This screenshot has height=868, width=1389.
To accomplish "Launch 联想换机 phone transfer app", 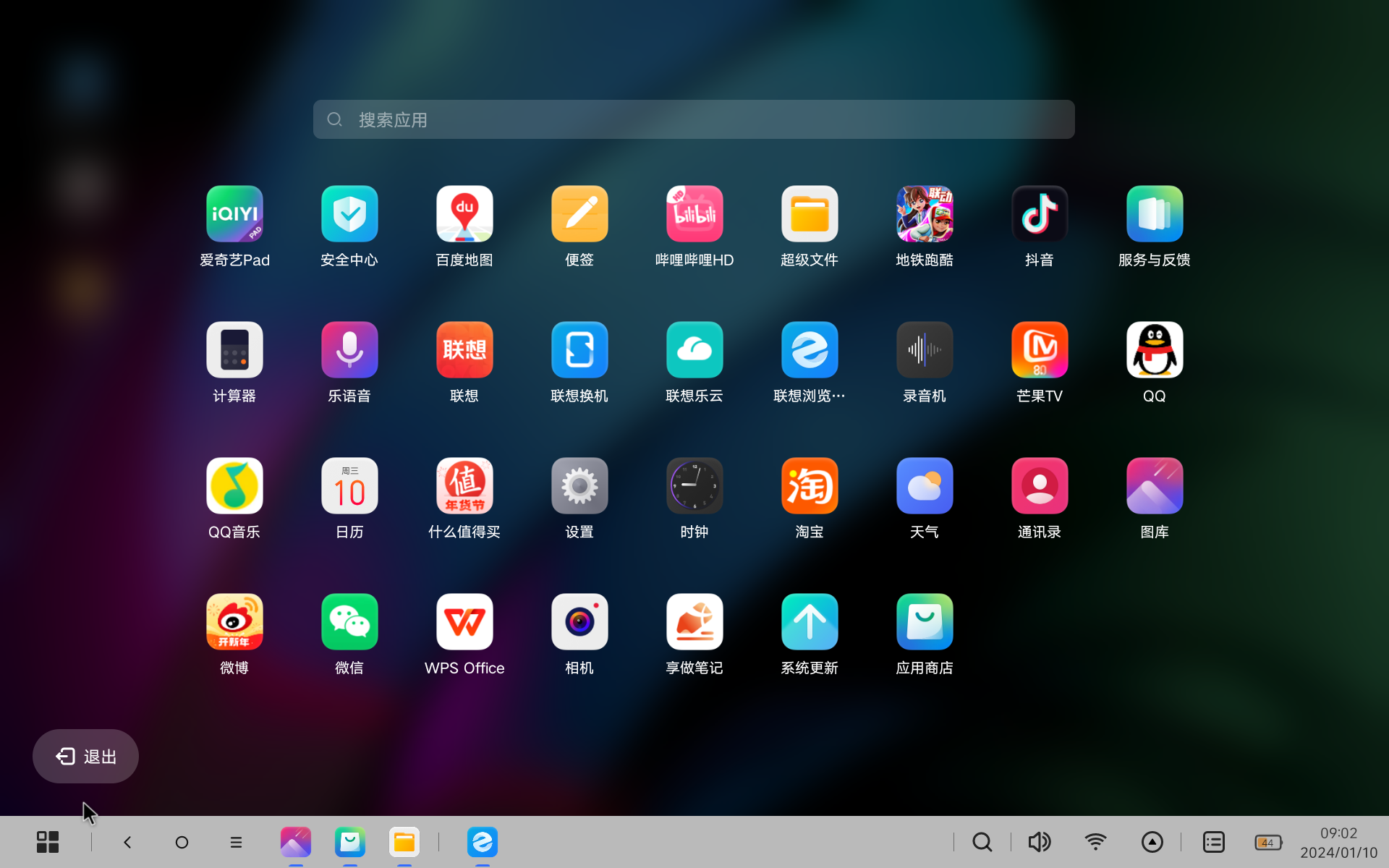I will coord(579,350).
